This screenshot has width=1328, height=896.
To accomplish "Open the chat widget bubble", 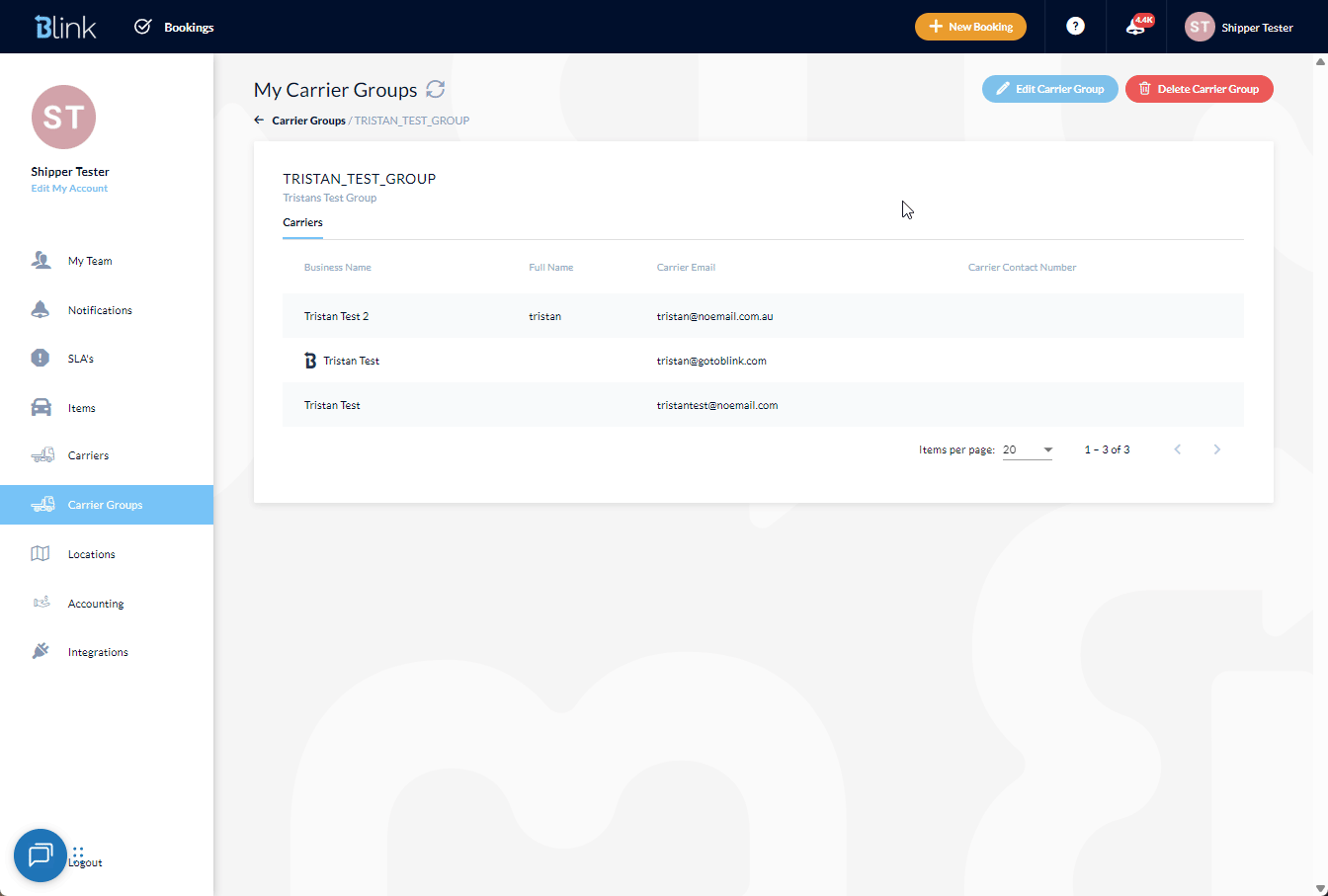I will 41,855.
